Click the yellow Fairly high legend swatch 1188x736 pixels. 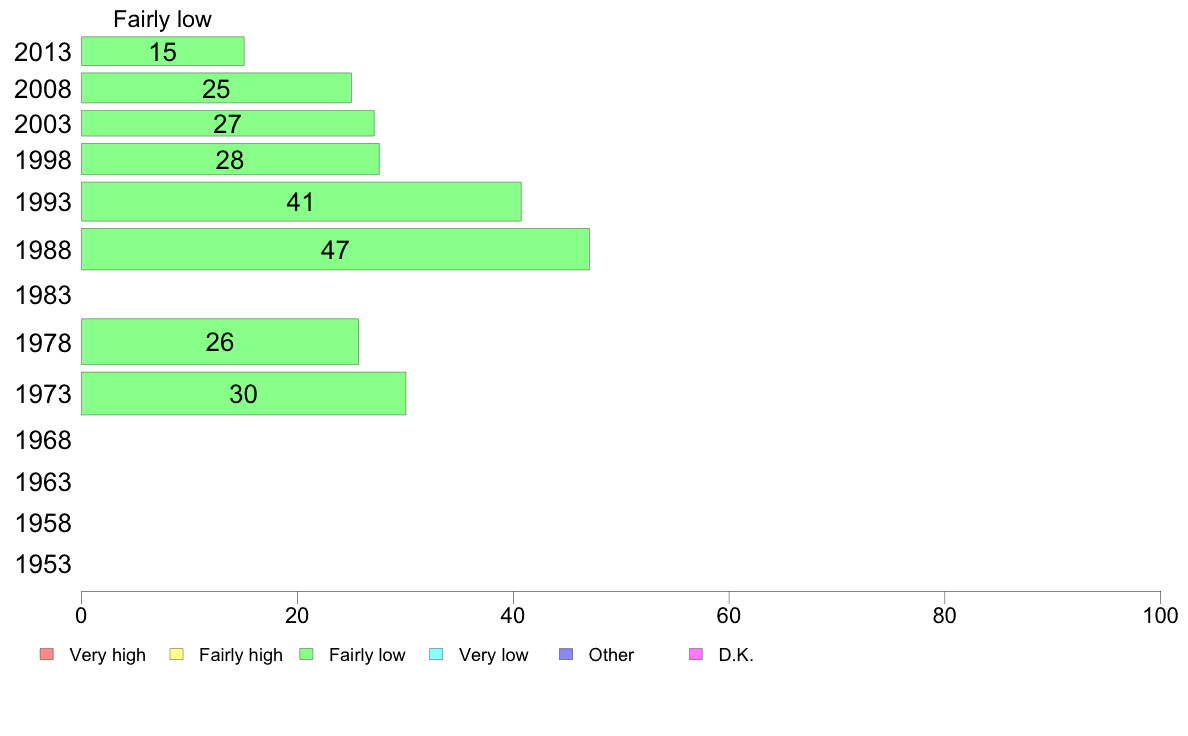[x=177, y=654]
